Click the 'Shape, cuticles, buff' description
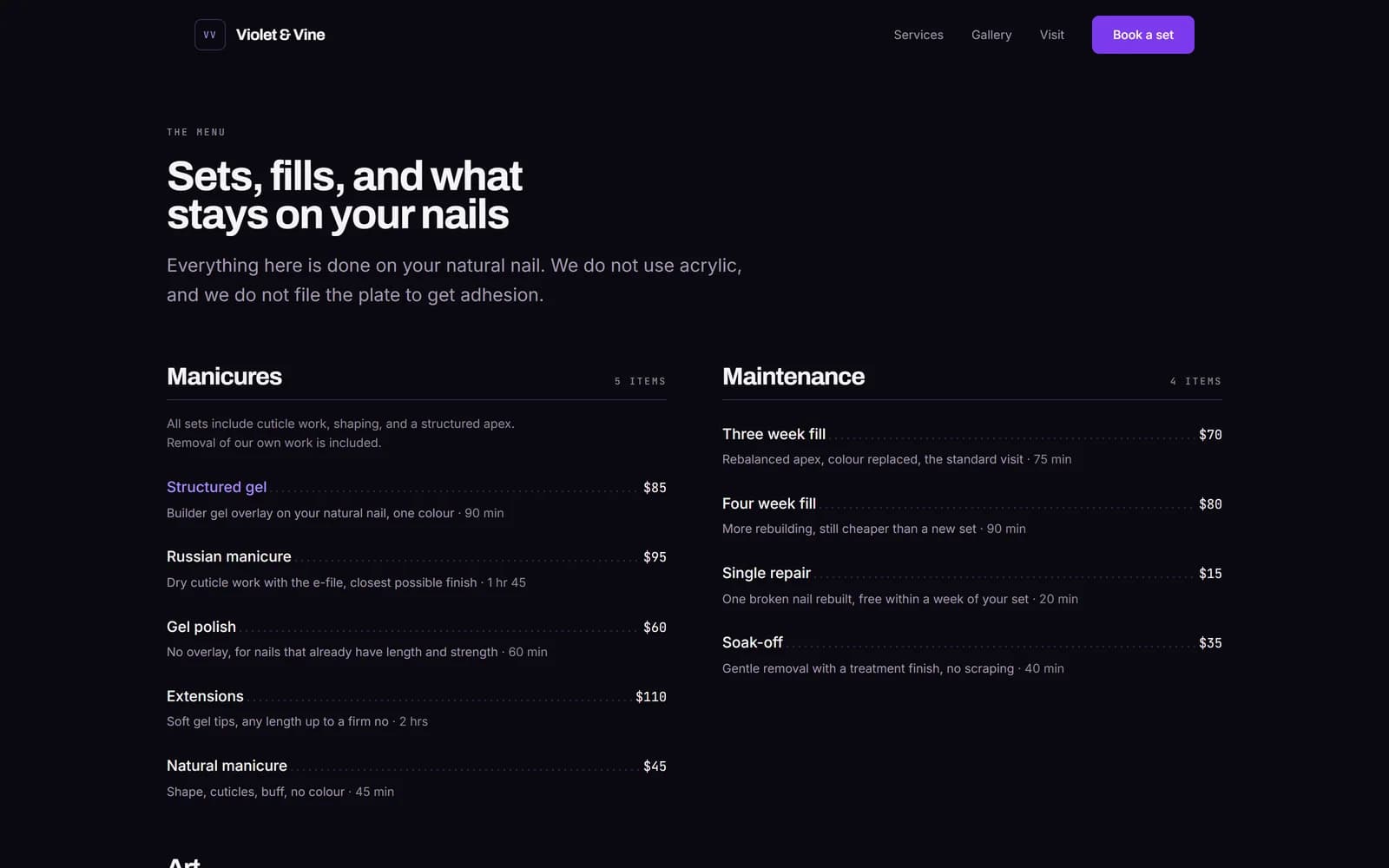This screenshot has width=1389, height=868. point(280,792)
